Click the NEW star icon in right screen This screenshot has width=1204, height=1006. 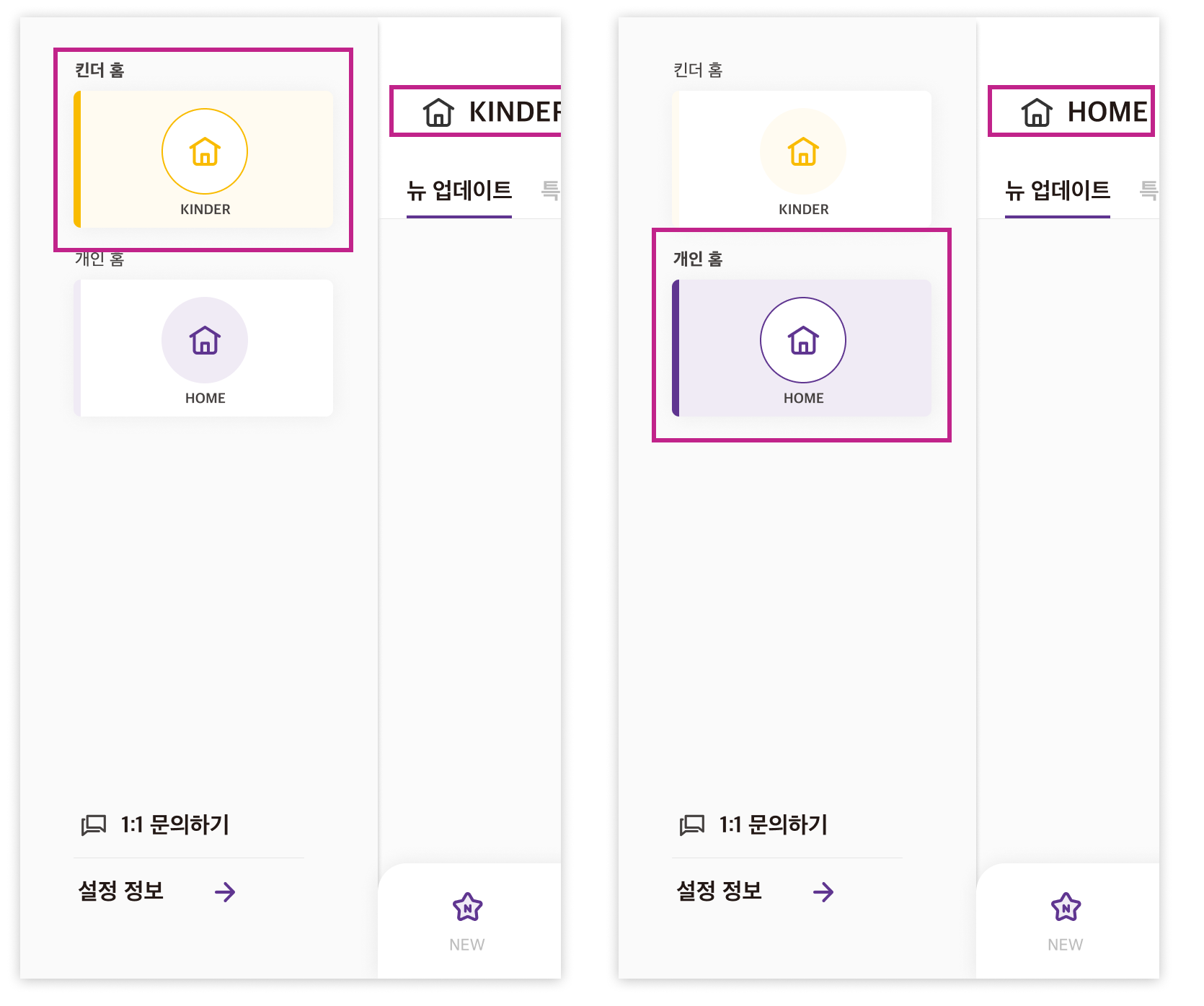[1066, 907]
